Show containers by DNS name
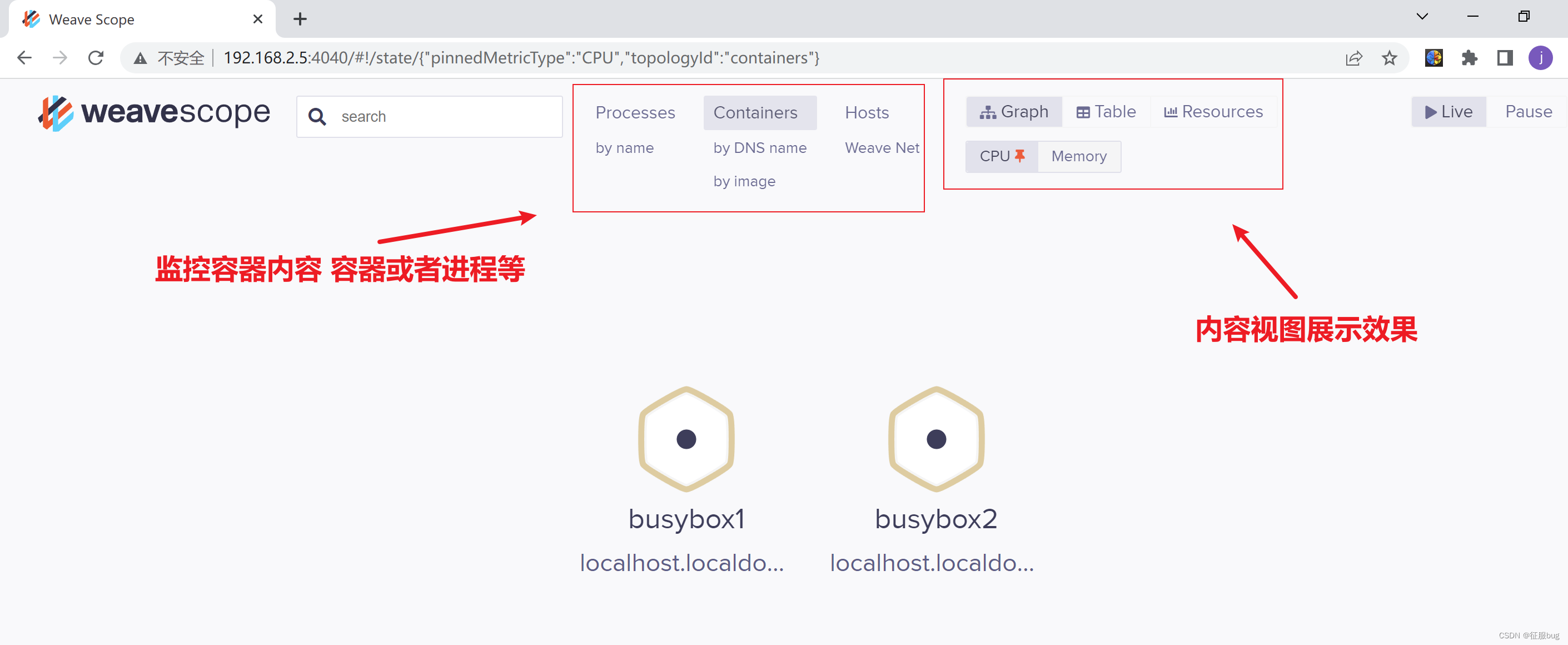The width and height of the screenshot is (1568, 645). tap(759, 148)
